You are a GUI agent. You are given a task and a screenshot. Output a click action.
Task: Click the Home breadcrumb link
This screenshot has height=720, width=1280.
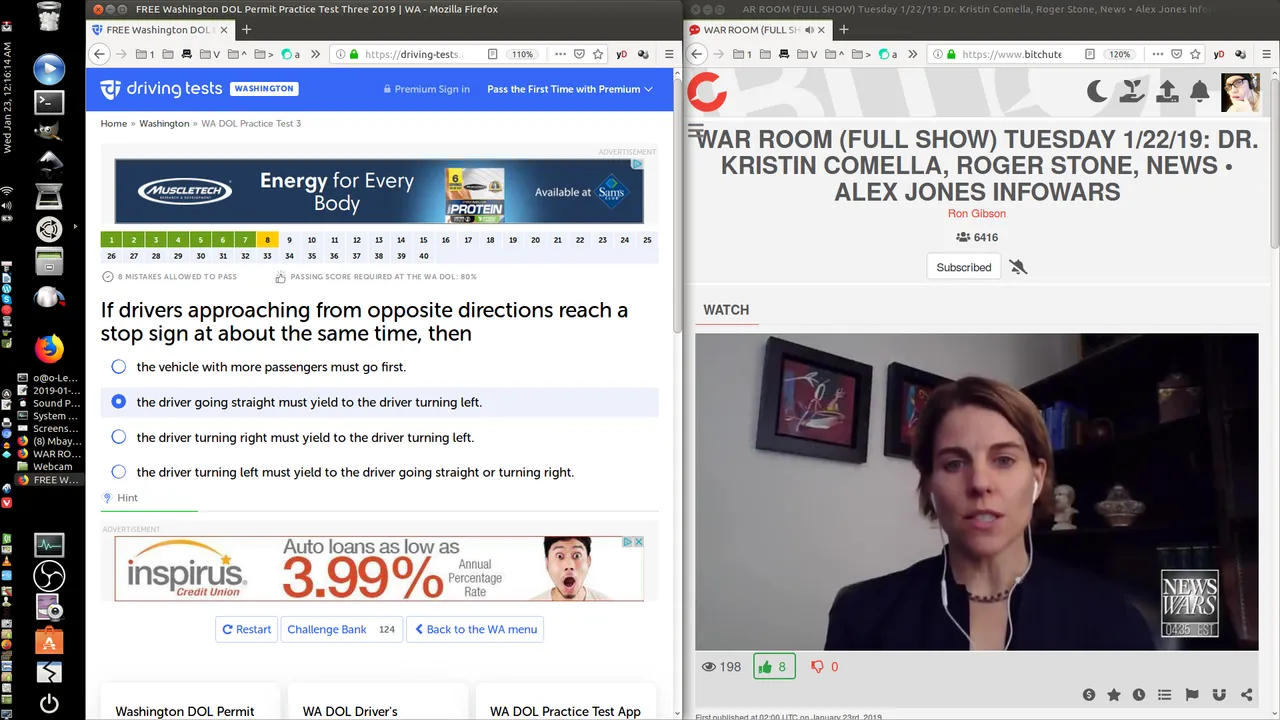point(114,123)
